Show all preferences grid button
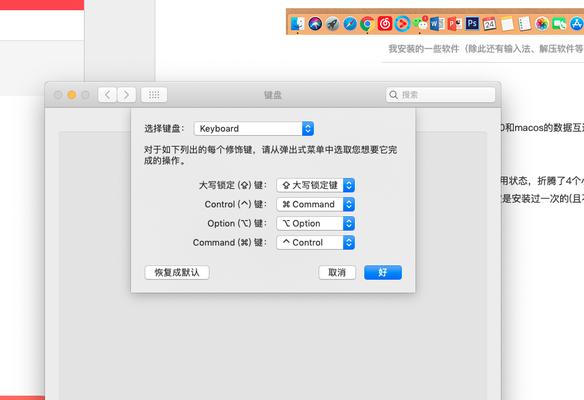This screenshot has width=584, height=400. pos(154,95)
